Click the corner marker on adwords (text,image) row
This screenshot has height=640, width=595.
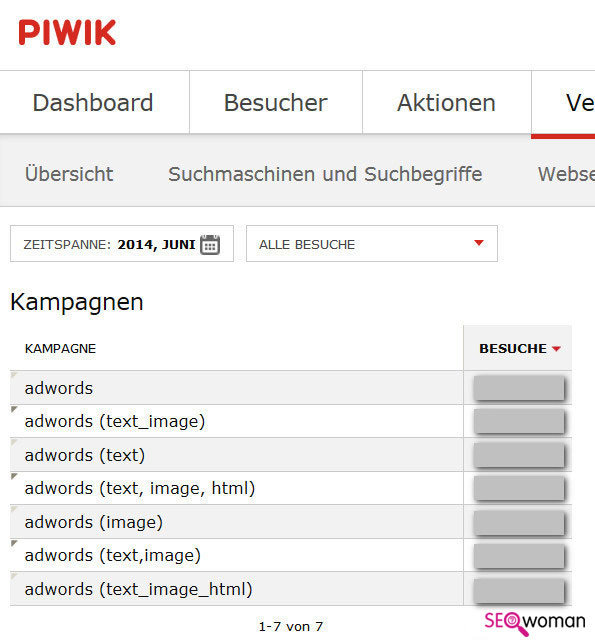pyautogui.click(x=14, y=543)
